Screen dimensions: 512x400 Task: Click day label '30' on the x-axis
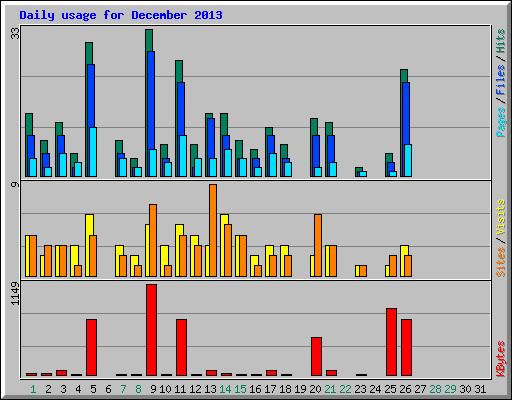[x=465, y=389]
